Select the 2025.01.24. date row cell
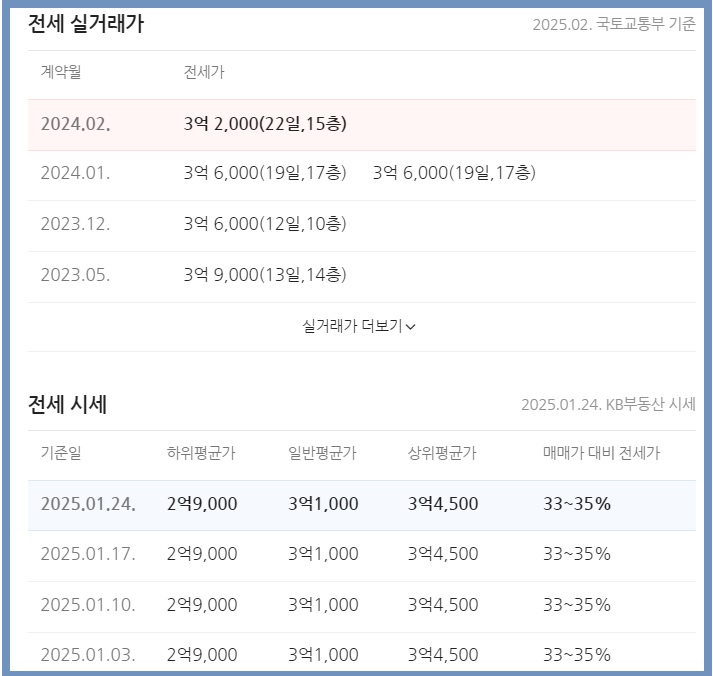The height and width of the screenshot is (676, 713). click(88, 504)
